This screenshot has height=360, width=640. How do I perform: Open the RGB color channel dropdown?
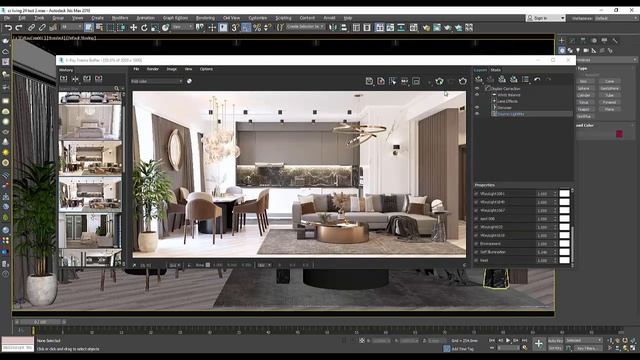pos(156,81)
